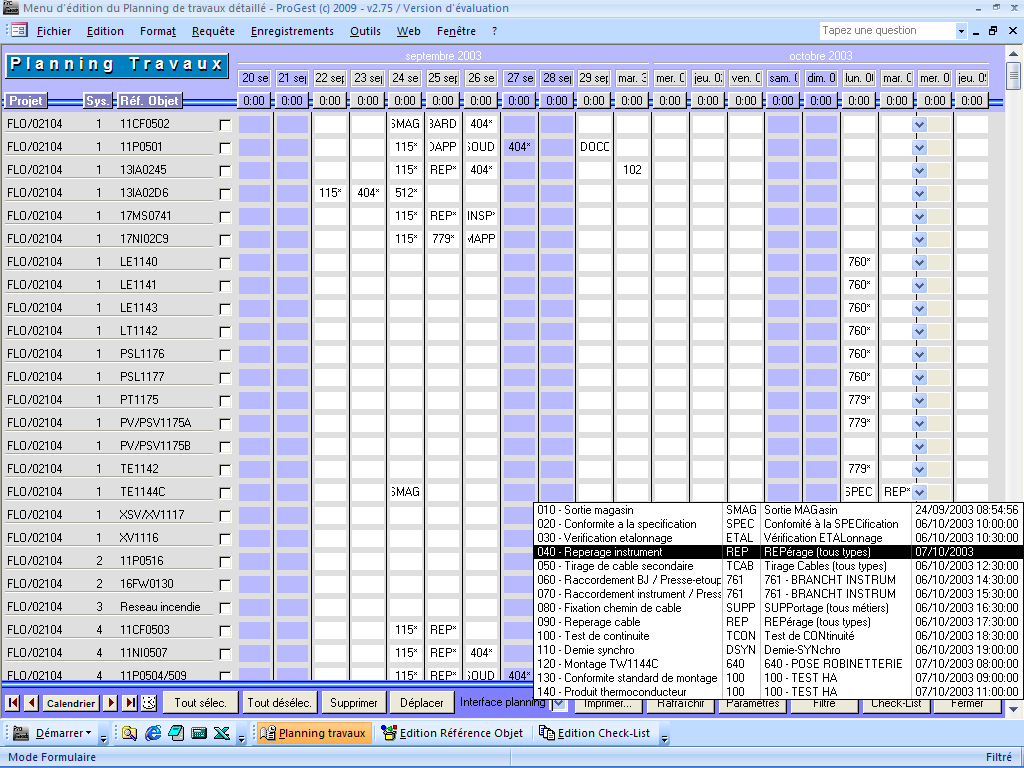Click the ProGest logo icon beside Démarrer
The width and height of the screenshot is (1024, 768).
21,733
